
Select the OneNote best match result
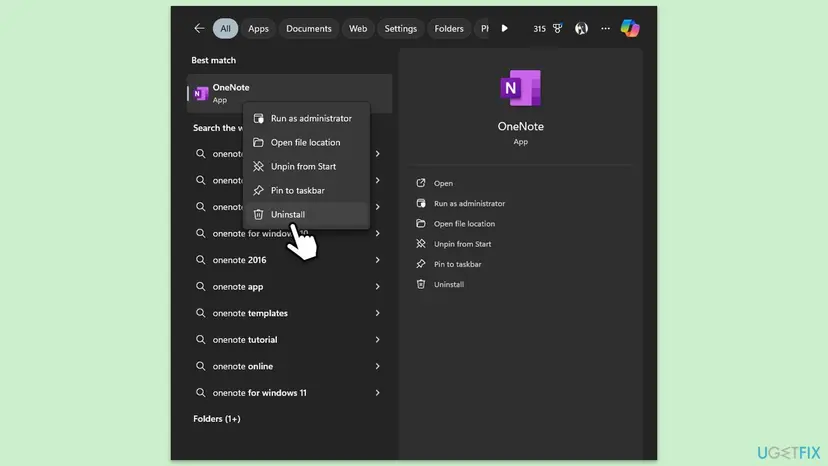click(x=289, y=93)
